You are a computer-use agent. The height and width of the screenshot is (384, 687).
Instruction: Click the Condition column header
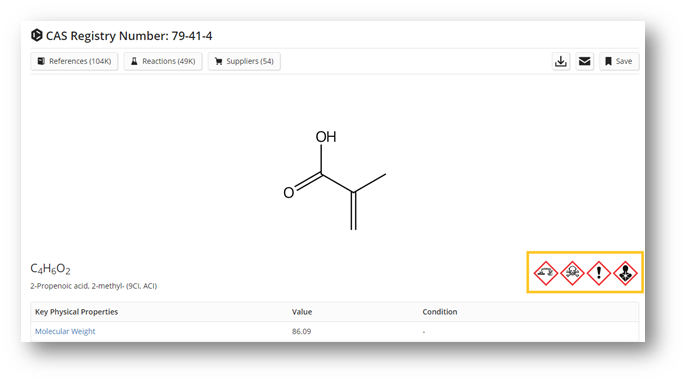[x=439, y=312]
